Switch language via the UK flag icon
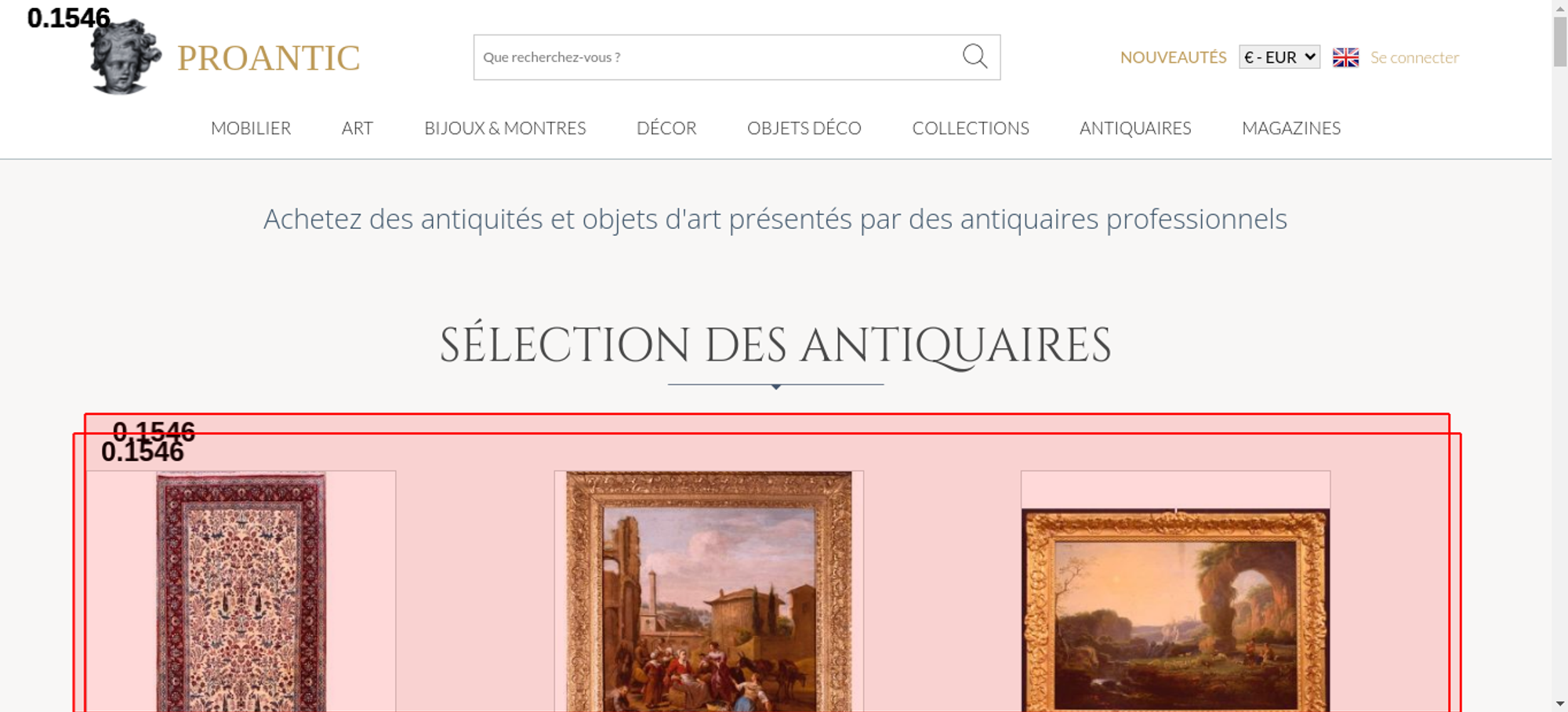Screen dimensions: 1568x712 [1345, 57]
